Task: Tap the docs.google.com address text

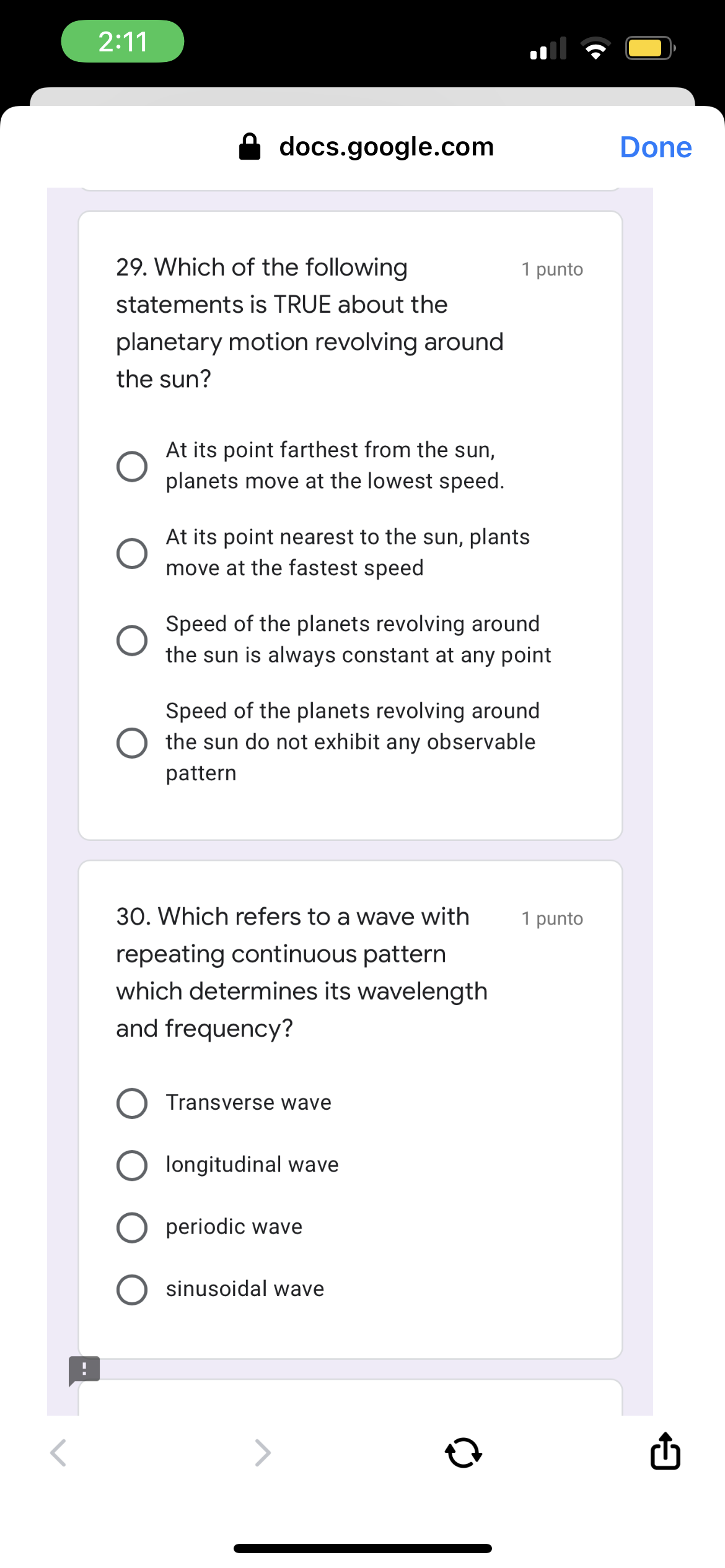Action: coord(386,147)
